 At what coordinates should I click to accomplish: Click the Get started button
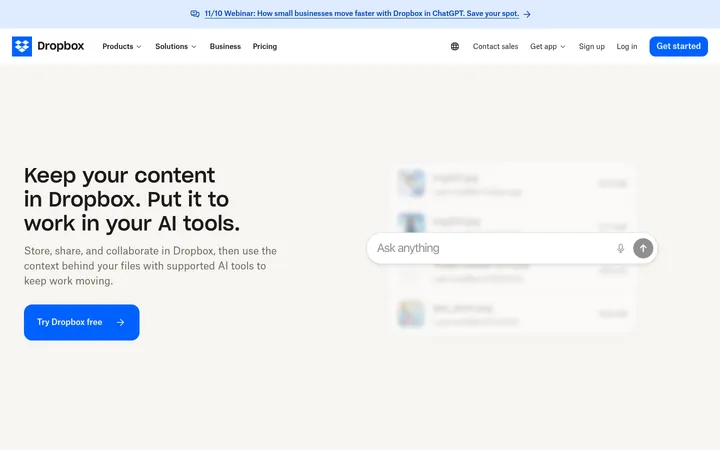[x=678, y=46]
